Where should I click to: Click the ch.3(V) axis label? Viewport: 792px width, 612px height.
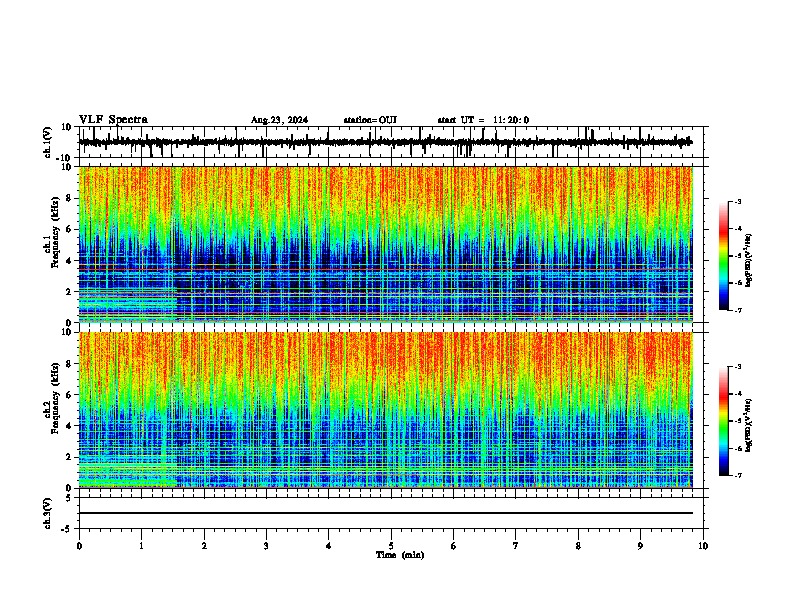click(x=48, y=513)
